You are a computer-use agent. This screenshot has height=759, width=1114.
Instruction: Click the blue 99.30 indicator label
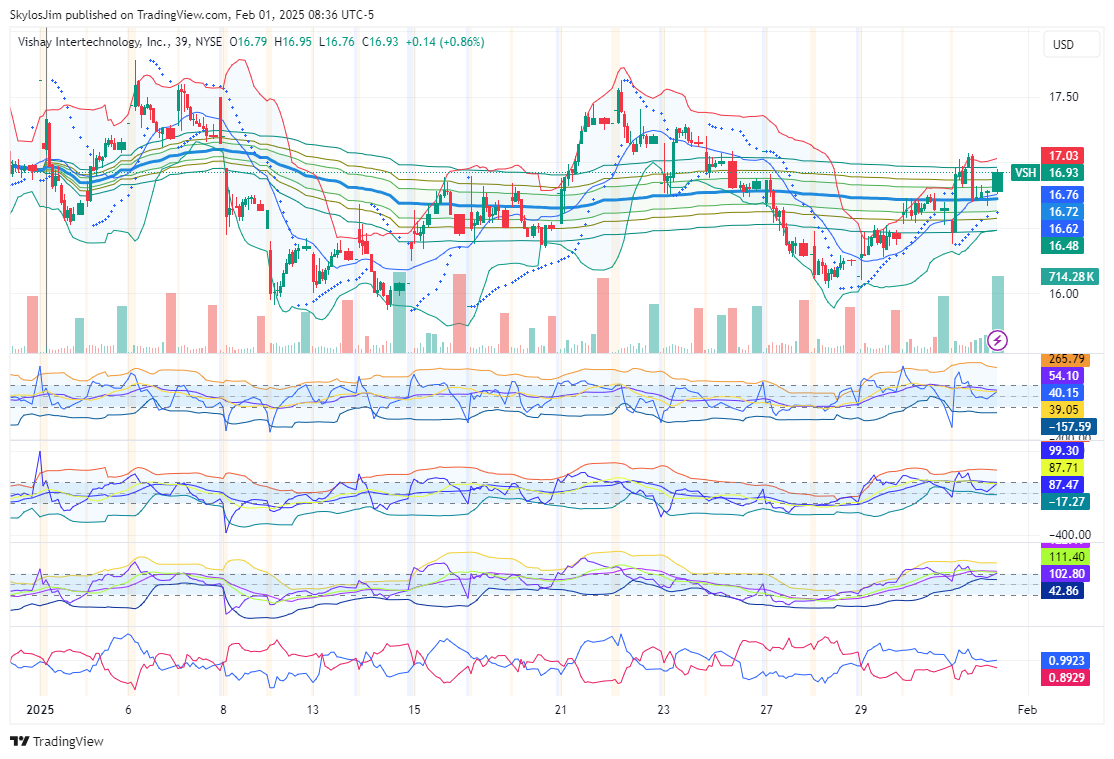click(1063, 451)
